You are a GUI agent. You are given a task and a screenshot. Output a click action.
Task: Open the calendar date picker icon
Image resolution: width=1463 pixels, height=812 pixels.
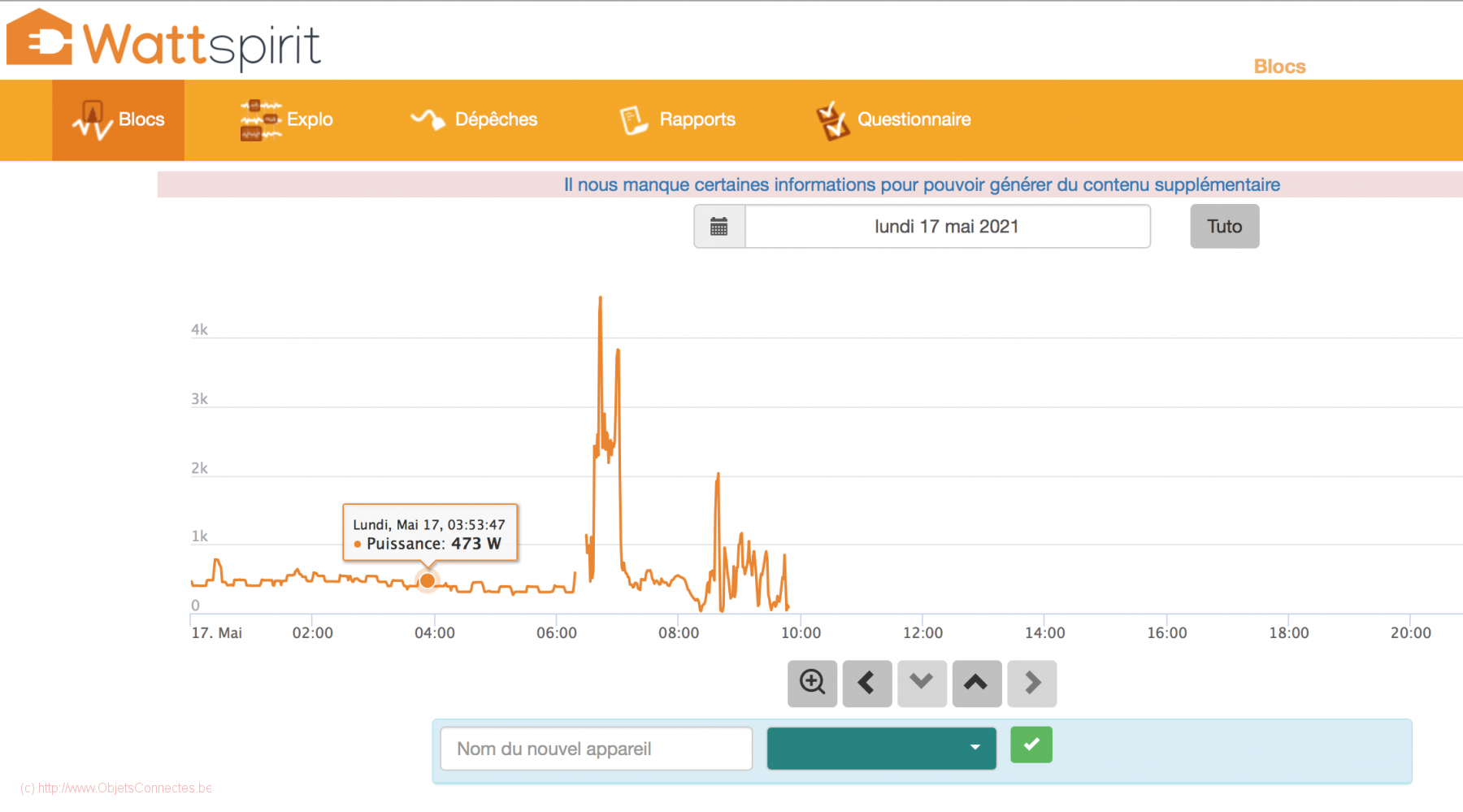point(719,226)
